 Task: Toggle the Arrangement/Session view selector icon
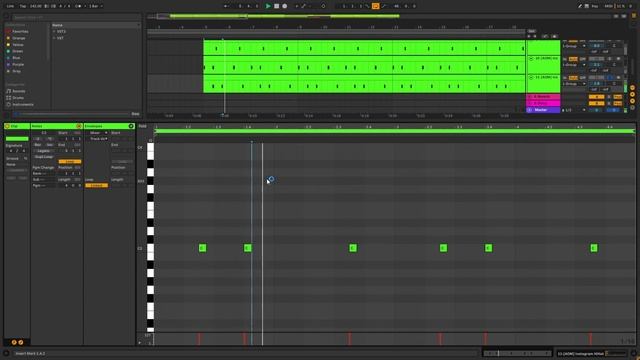(x=634, y=16)
